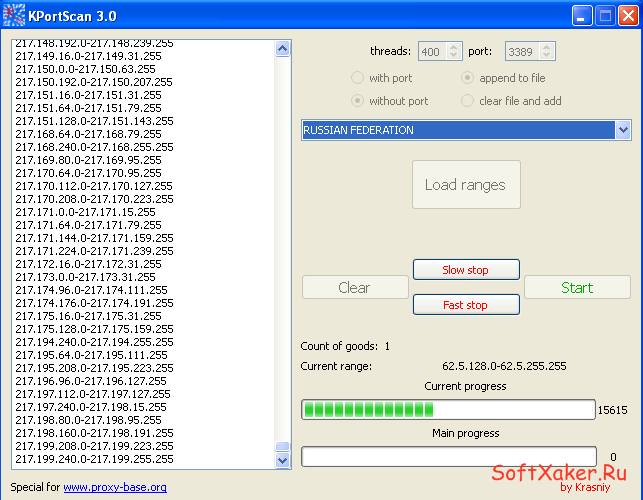Image resolution: width=643 pixels, height=500 pixels.
Task: Select range 217.197.240.0-217.198.15.255
Action: click(x=91, y=407)
